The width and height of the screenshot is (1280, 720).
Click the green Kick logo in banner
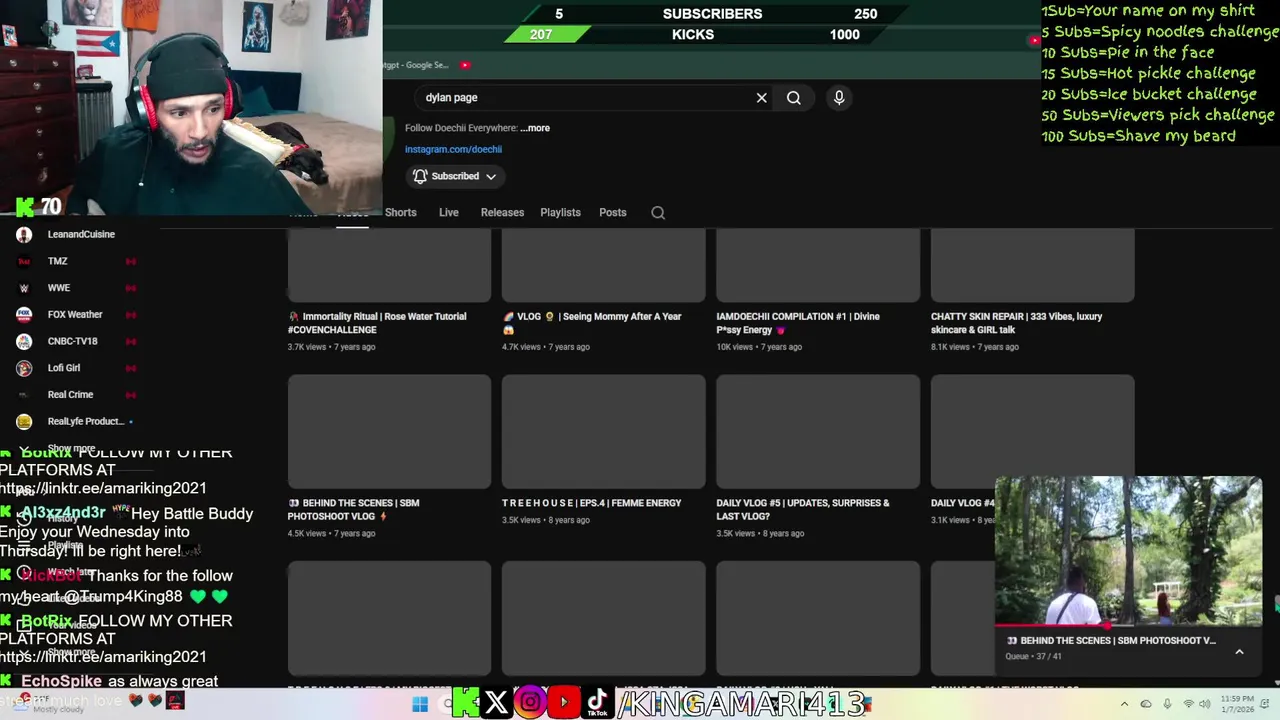tap(465, 703)
